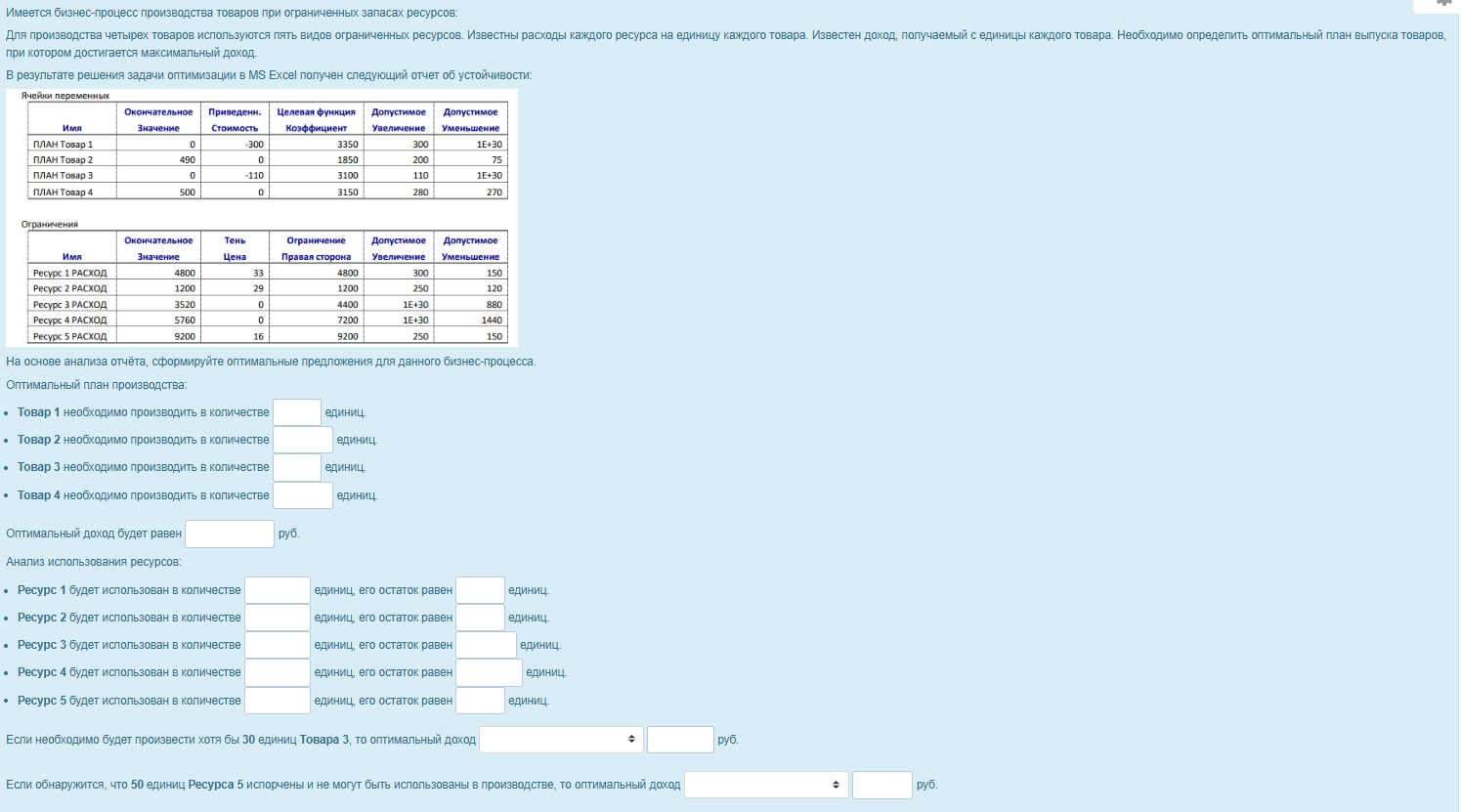Click the 'Ресурс 1 РАСХОД' row name

point(69,273)
